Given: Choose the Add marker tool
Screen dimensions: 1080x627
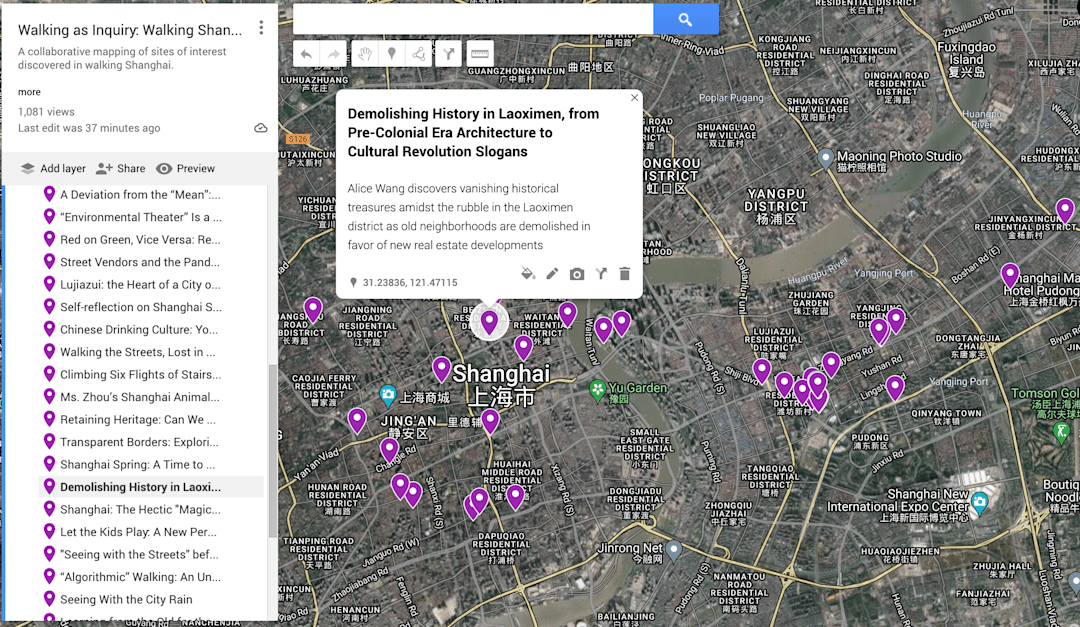Looking at the screenshot, I should pyautogui.click(x=392, y=54).
